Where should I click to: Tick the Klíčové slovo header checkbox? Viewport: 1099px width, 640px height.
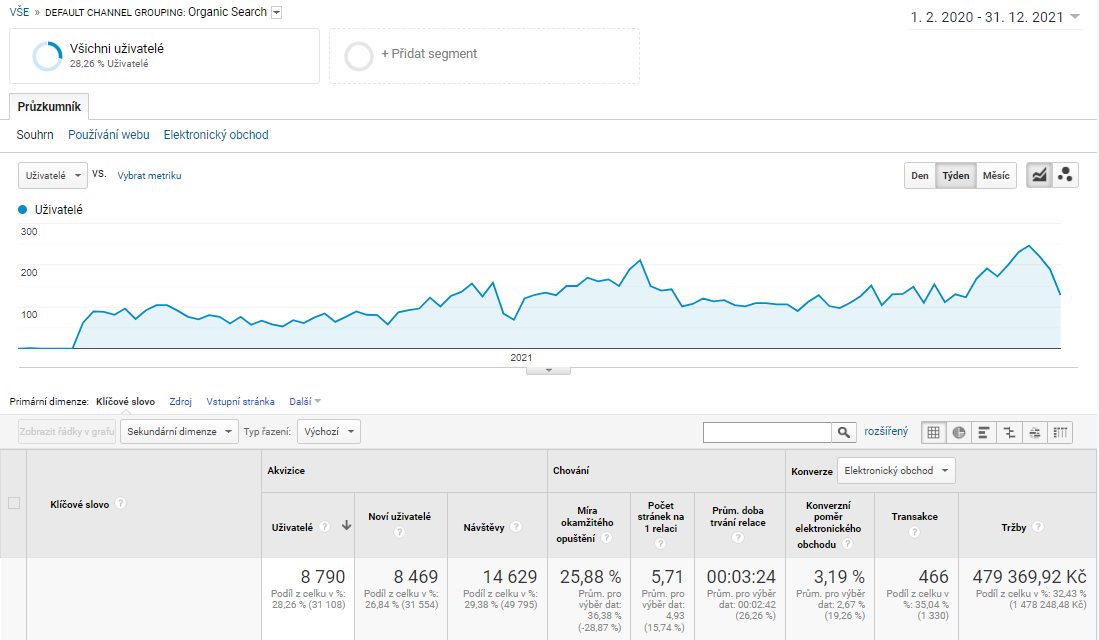pyautogui.click(x=14, y=503)
